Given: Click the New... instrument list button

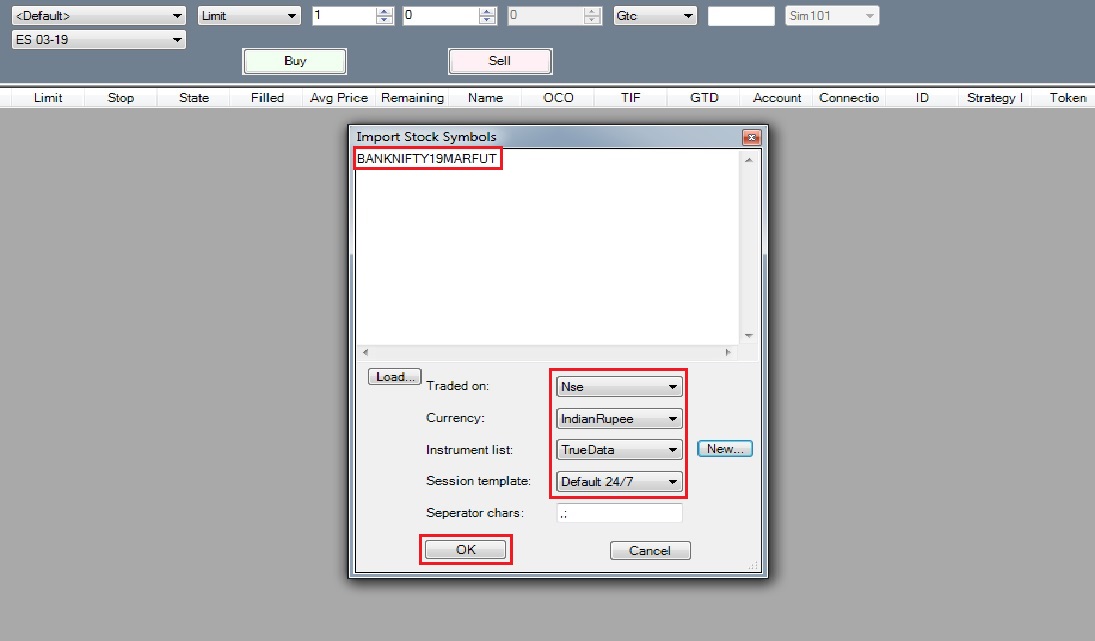Looking at the screenshot, I should coord(725,449).
